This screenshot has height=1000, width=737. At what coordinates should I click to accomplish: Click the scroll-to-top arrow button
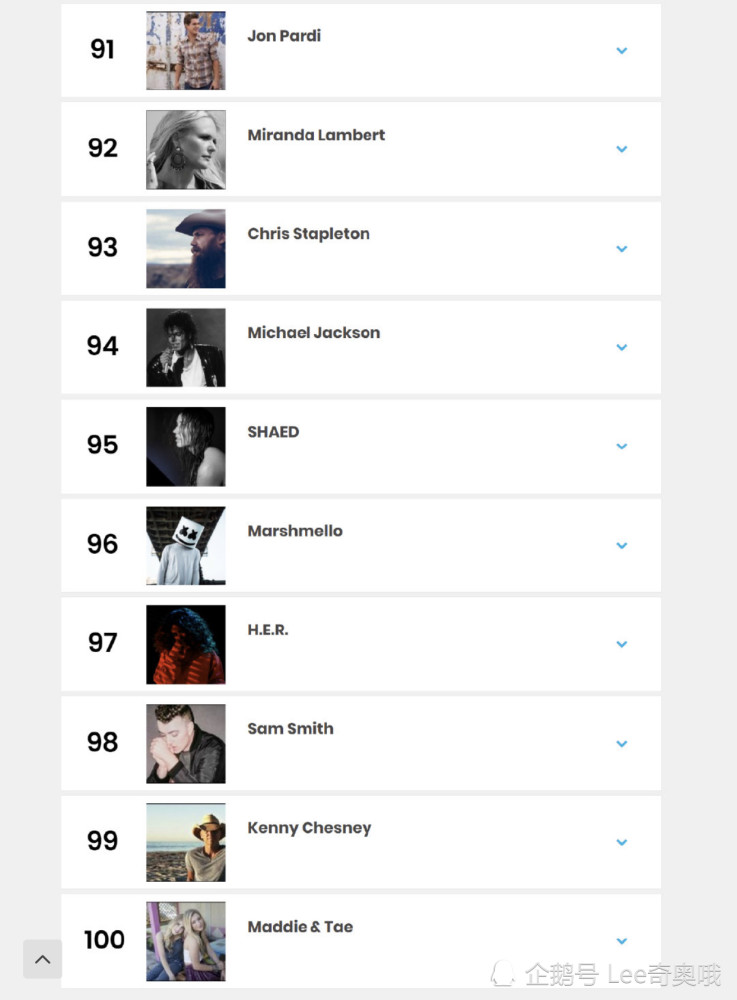(42, 959)
